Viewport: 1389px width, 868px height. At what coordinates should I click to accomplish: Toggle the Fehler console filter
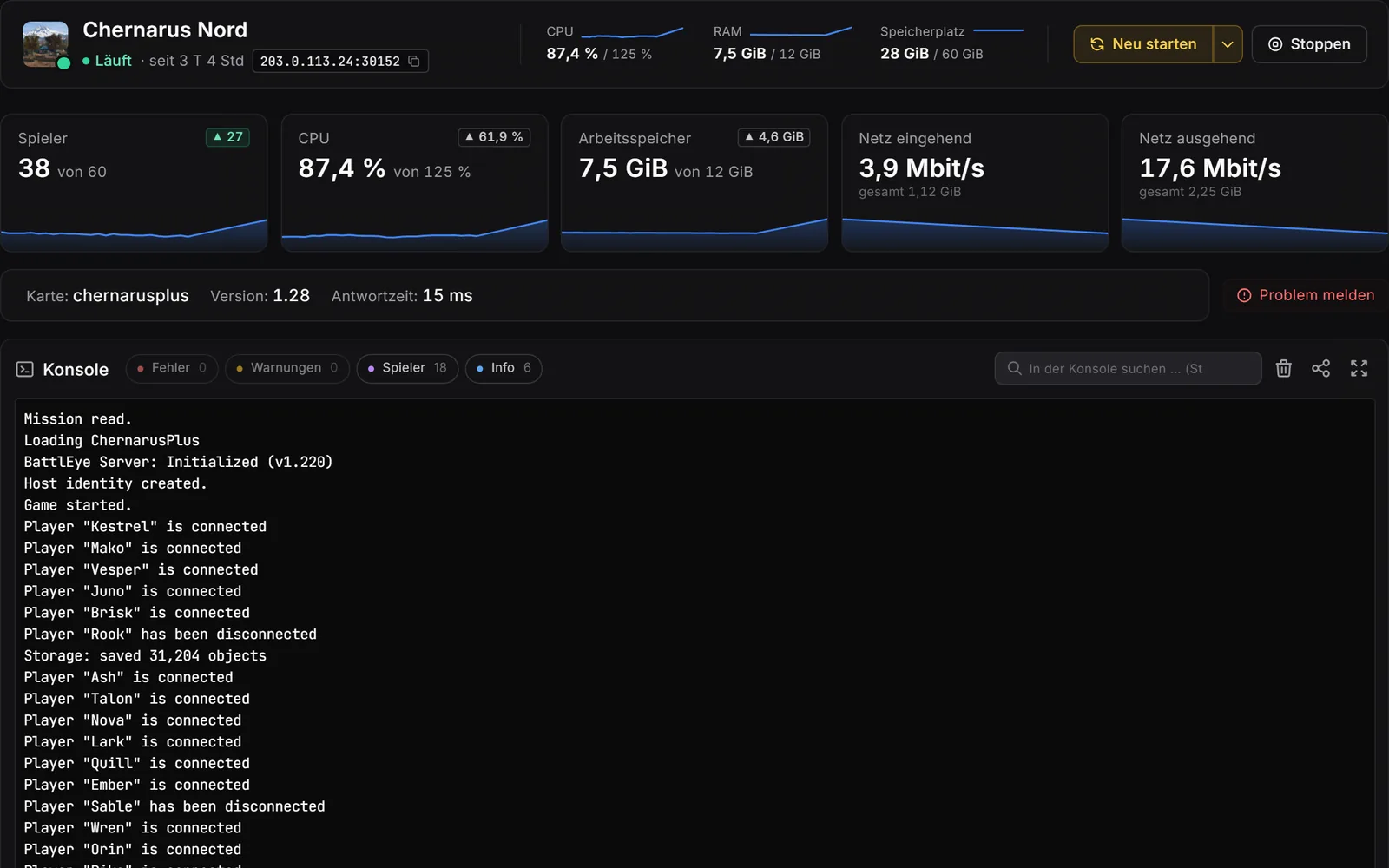(172, 368)
